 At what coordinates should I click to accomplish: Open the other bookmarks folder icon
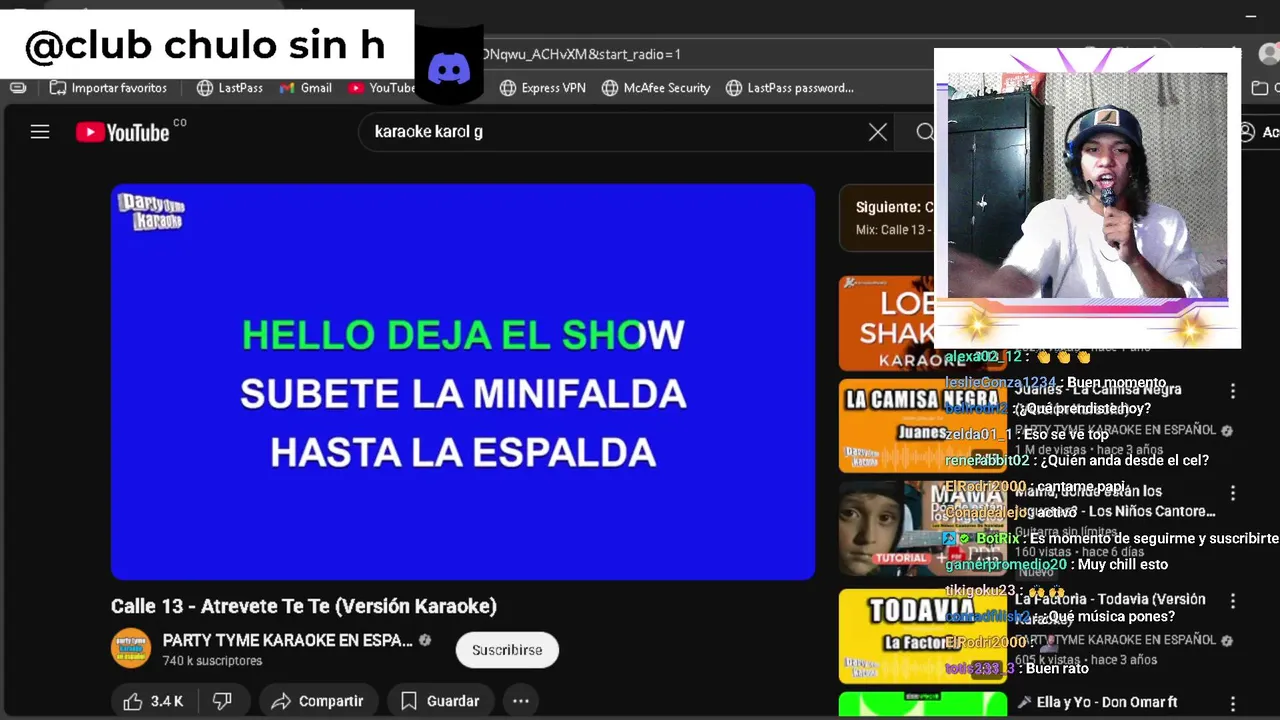tap(1260, 88)
